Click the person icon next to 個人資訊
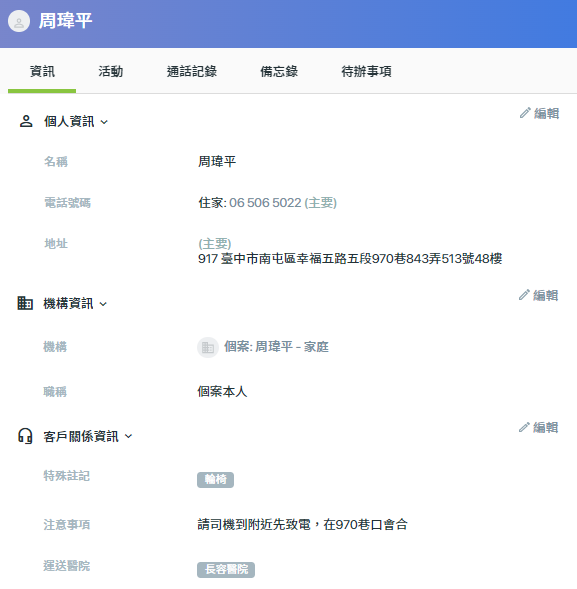Viewport: 577px width, 589px height. pyautogui.click(x=26, y=121)
